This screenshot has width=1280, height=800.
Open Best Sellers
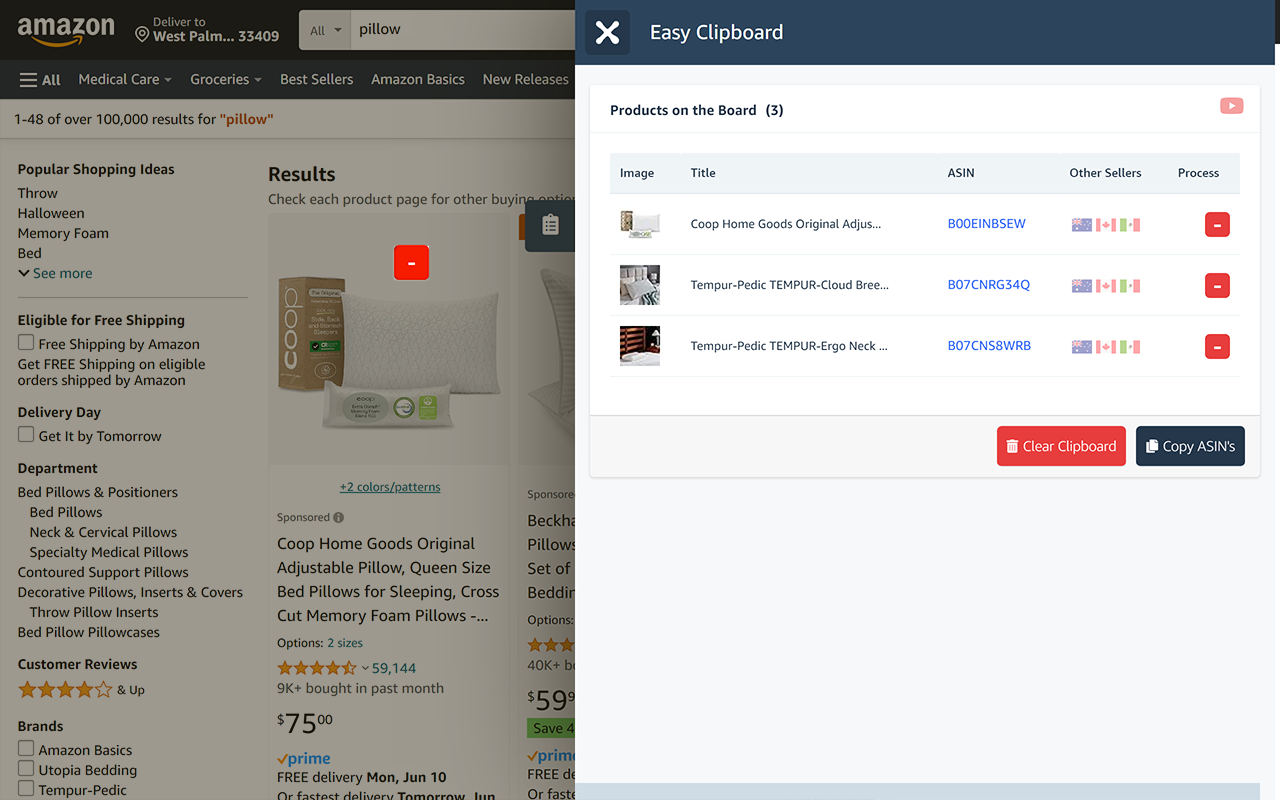click(316, 80)
